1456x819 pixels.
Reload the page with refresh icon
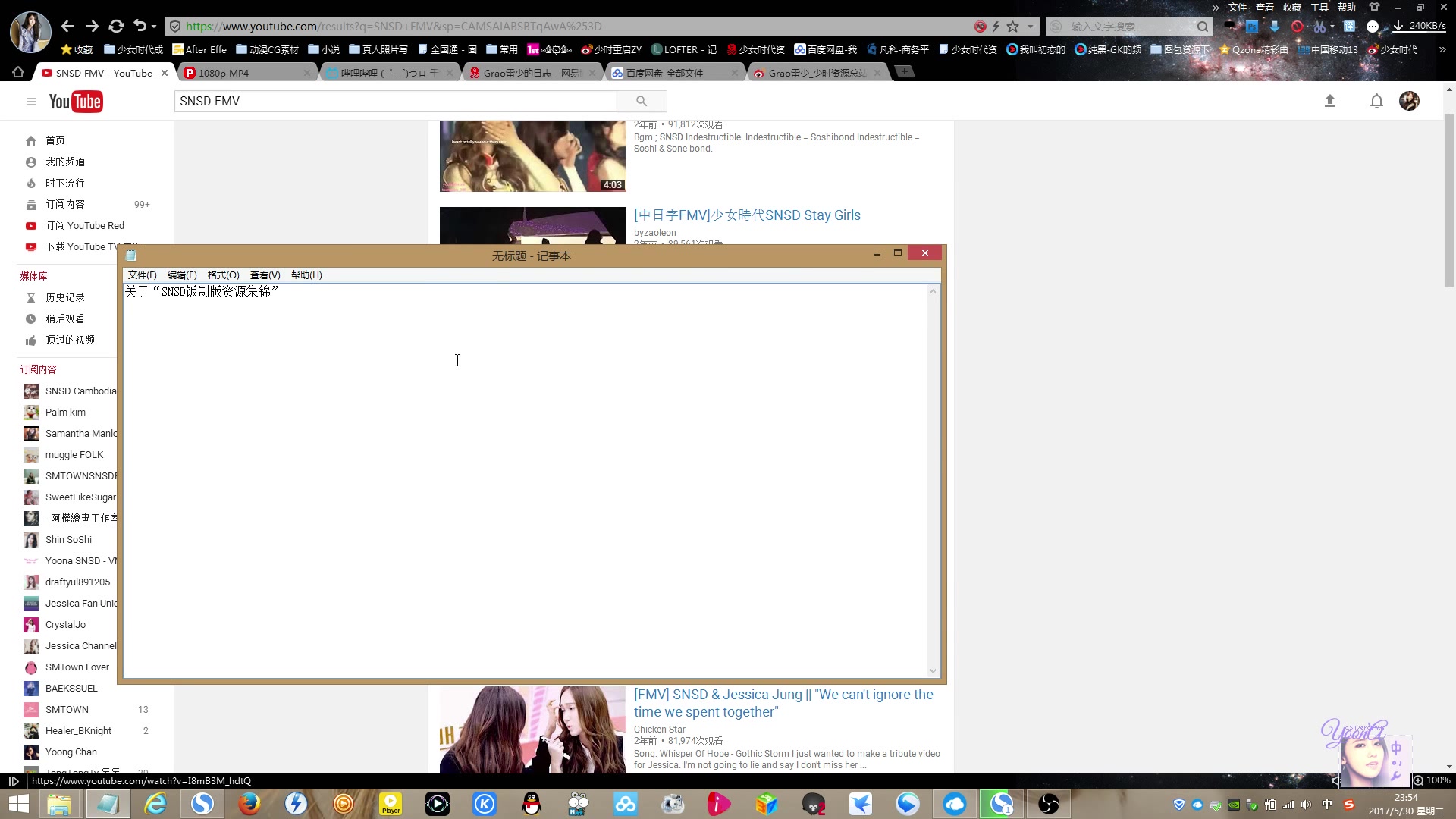pos(116,26)
